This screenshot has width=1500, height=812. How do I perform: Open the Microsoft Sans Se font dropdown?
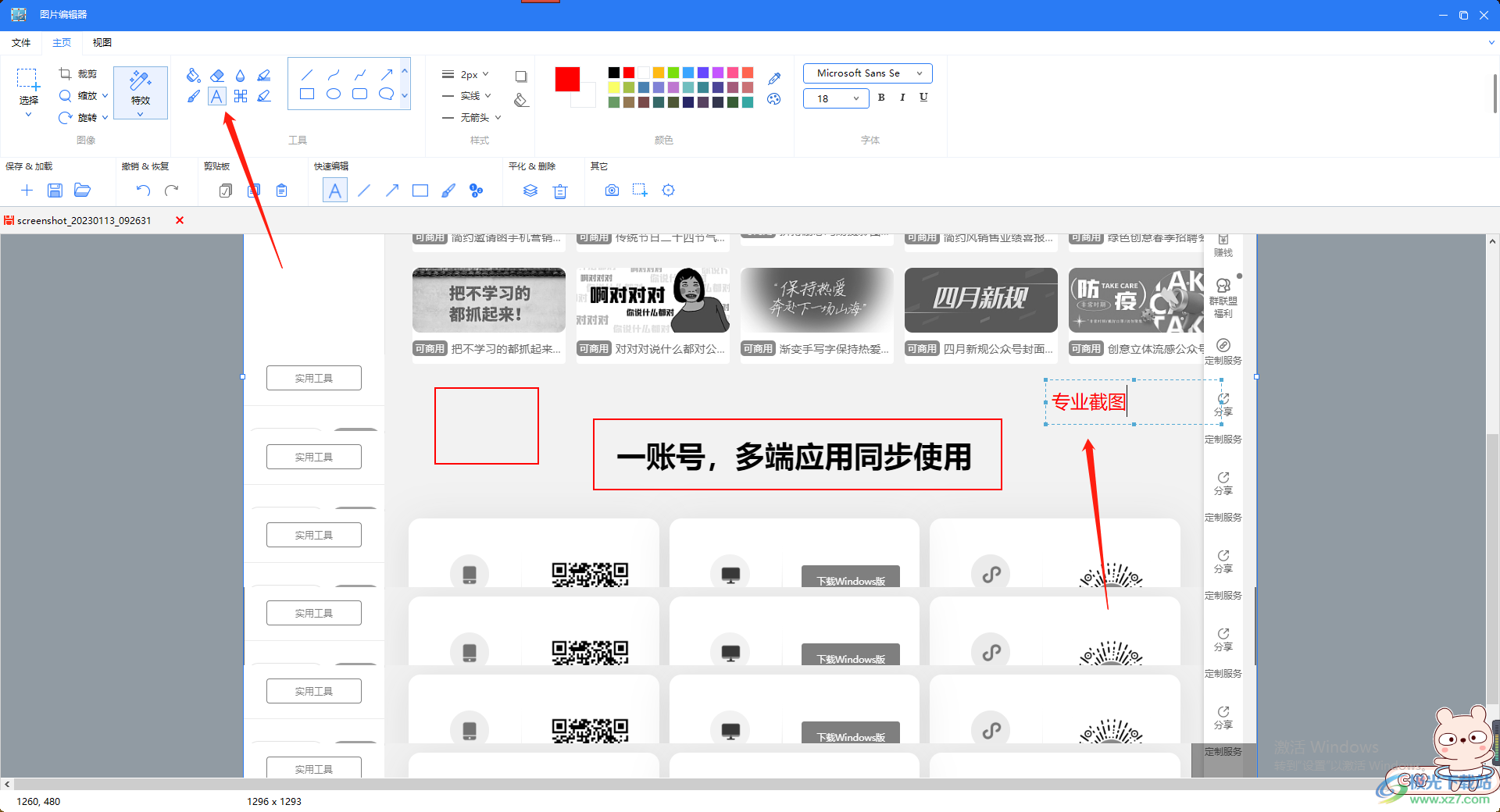867,73
